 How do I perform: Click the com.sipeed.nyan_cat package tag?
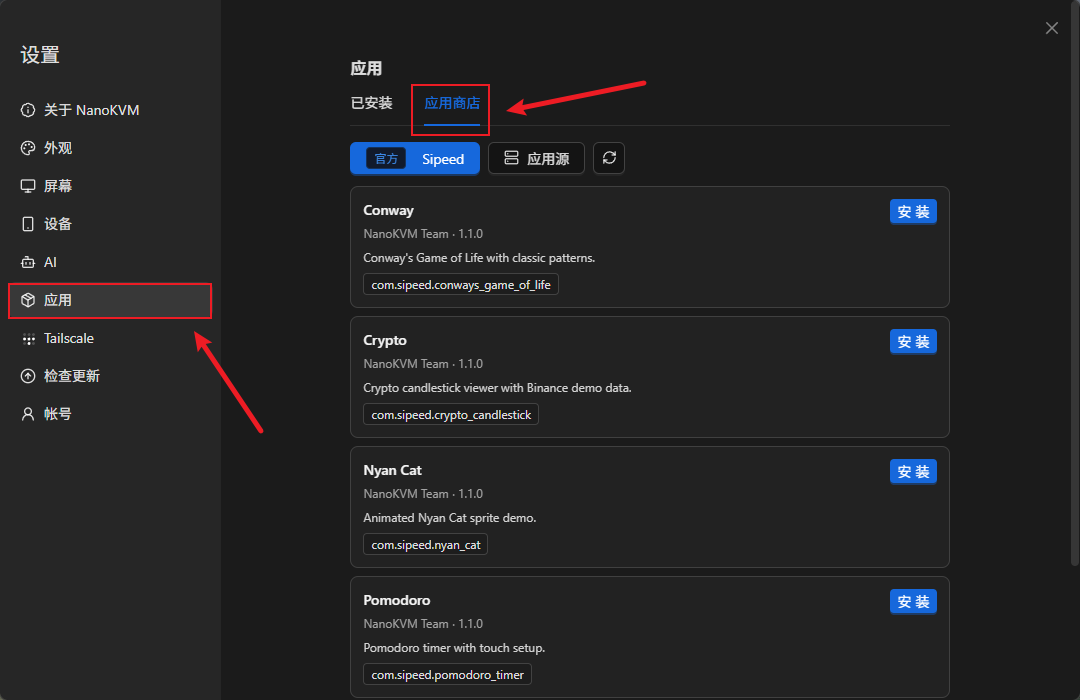pyautogui.click(x=426, y=544)
